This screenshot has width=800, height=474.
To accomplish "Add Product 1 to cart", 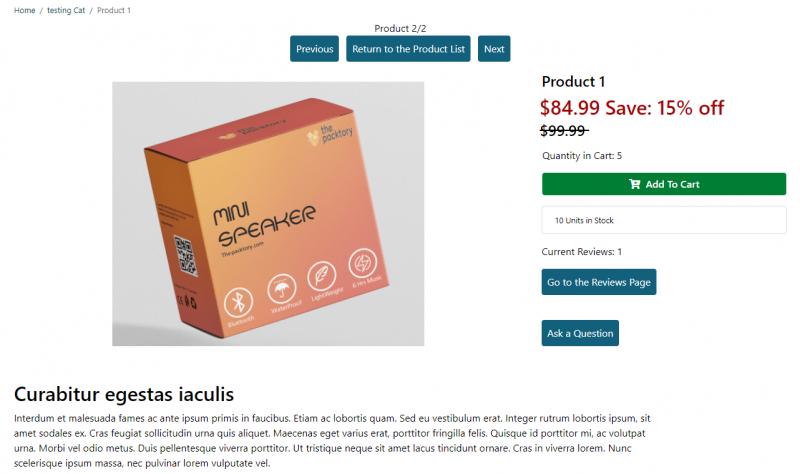I will click(x=664, y=184).
